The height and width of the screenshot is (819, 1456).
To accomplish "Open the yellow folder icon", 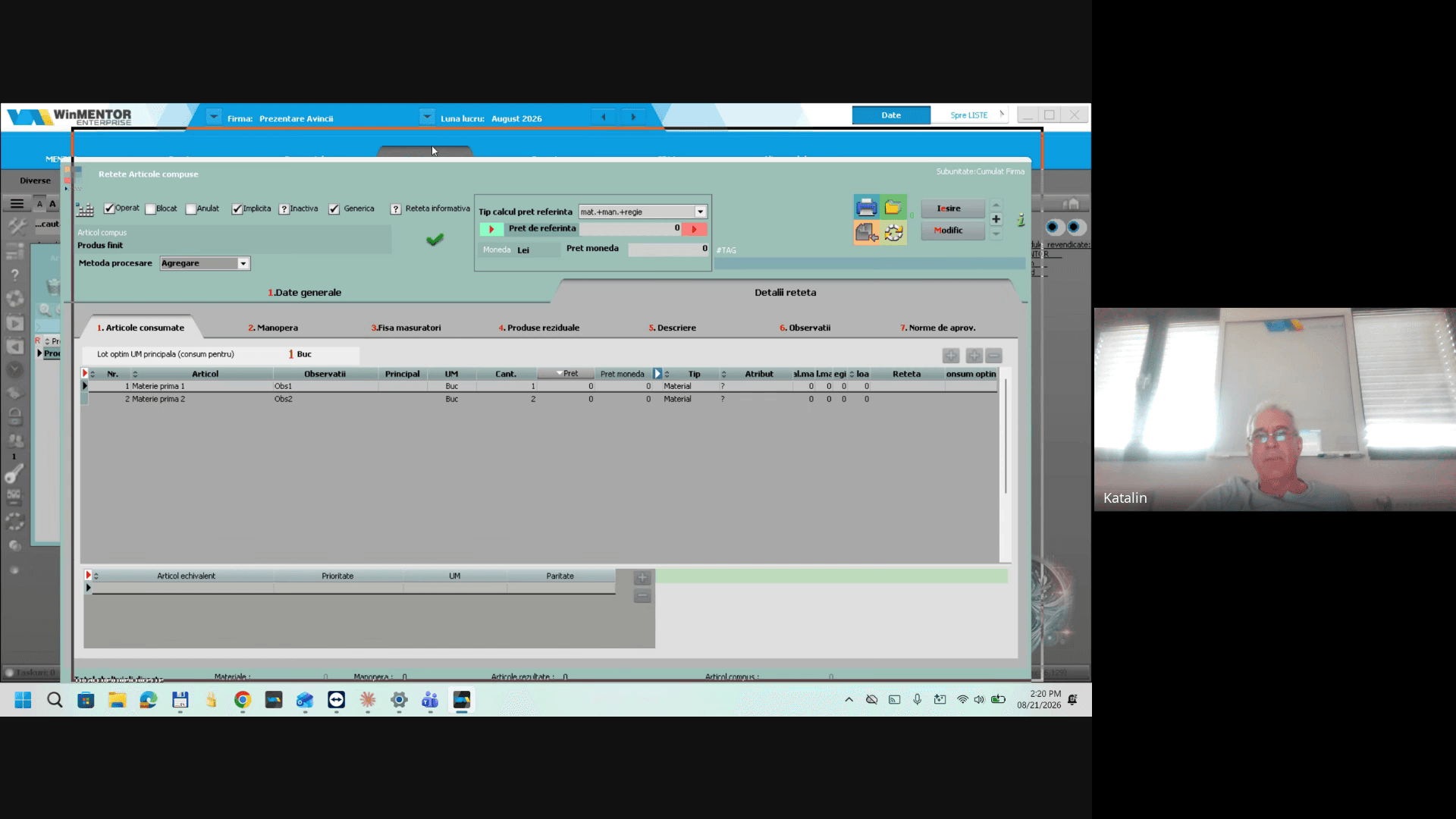I will [893, 208].
